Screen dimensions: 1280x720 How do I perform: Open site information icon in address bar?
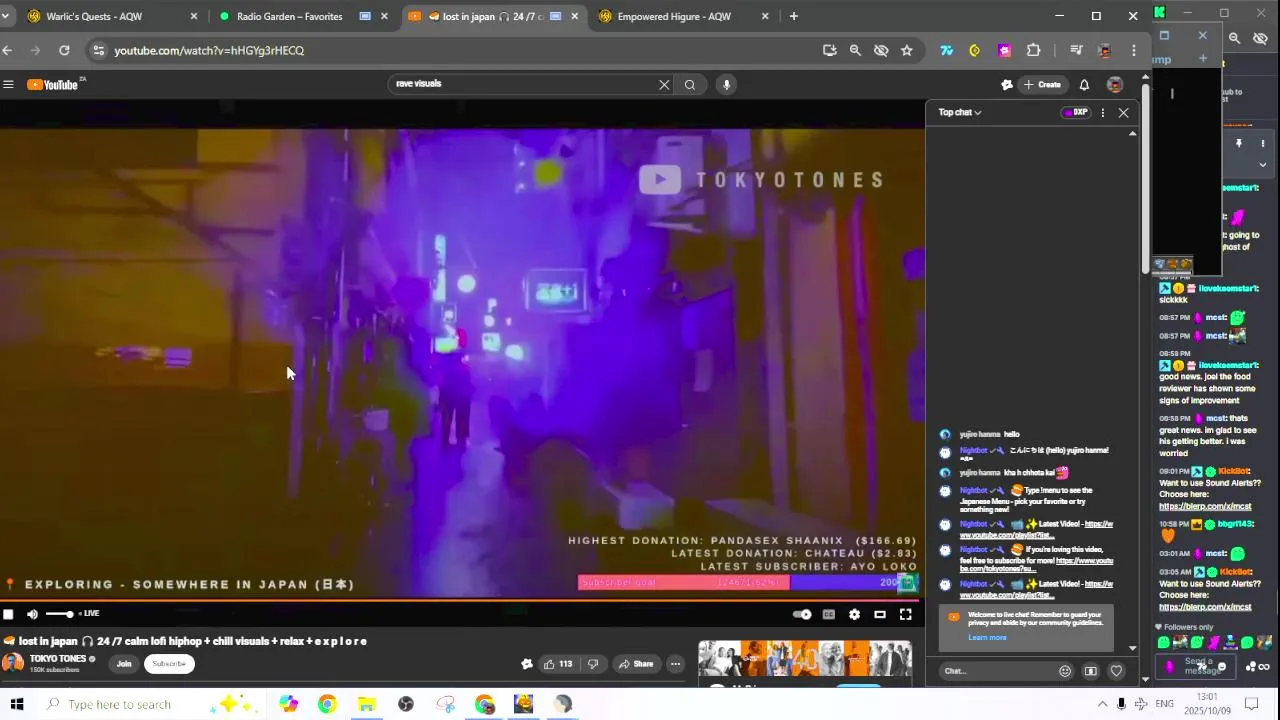(x=97, y=50)
